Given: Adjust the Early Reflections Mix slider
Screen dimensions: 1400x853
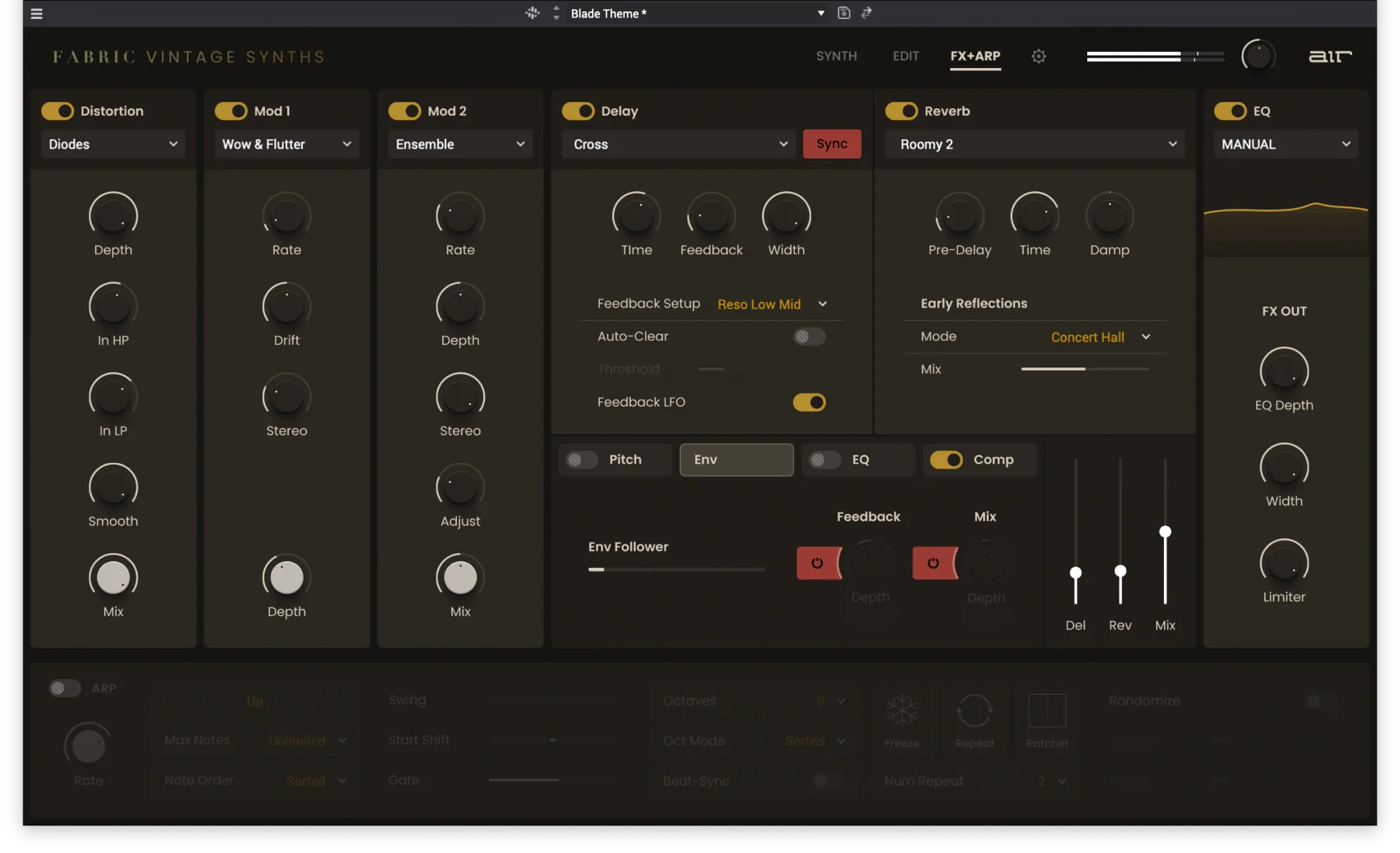Looking at the screenshot, I should [x=1084, y=369].
